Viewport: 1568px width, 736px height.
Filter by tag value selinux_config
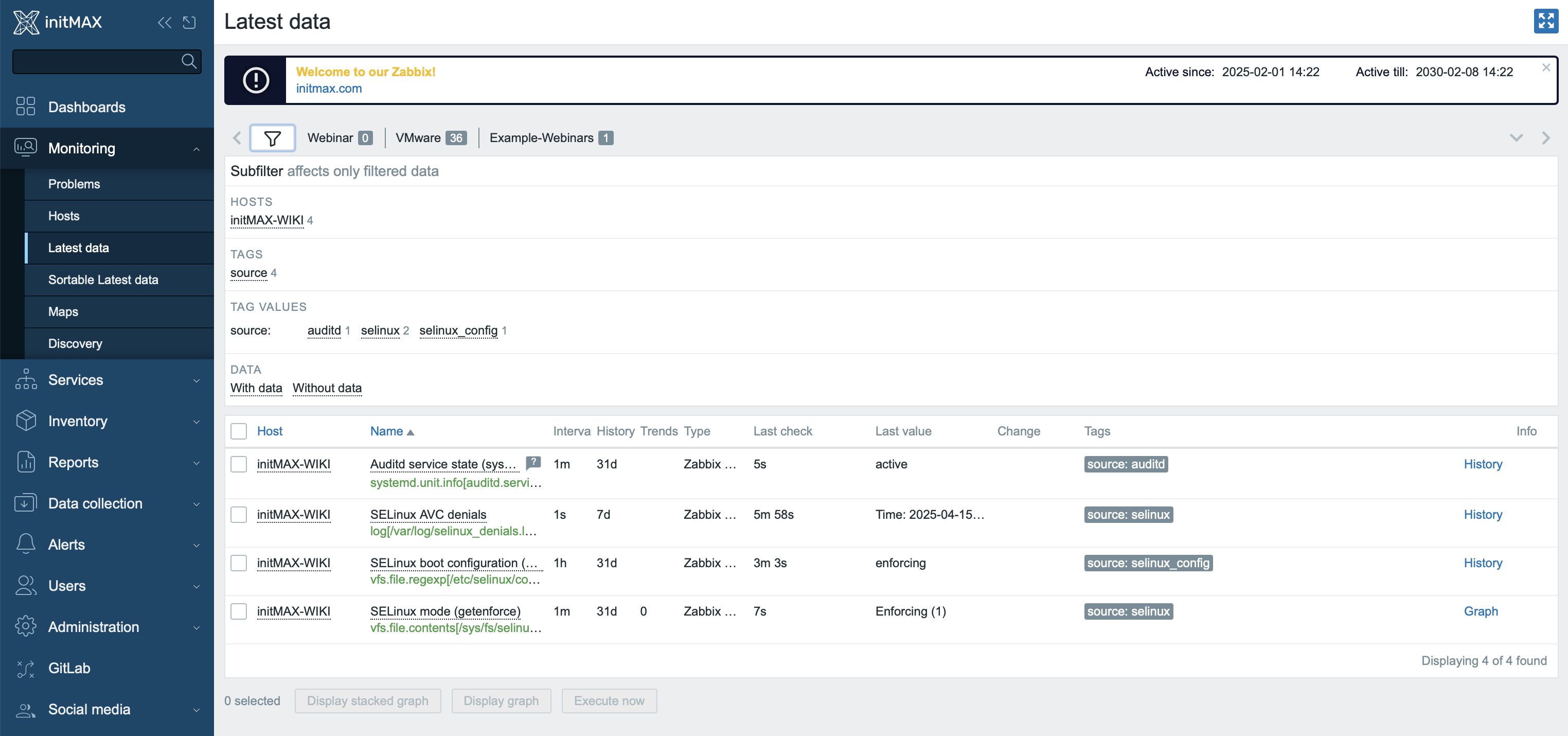(458, 330)
